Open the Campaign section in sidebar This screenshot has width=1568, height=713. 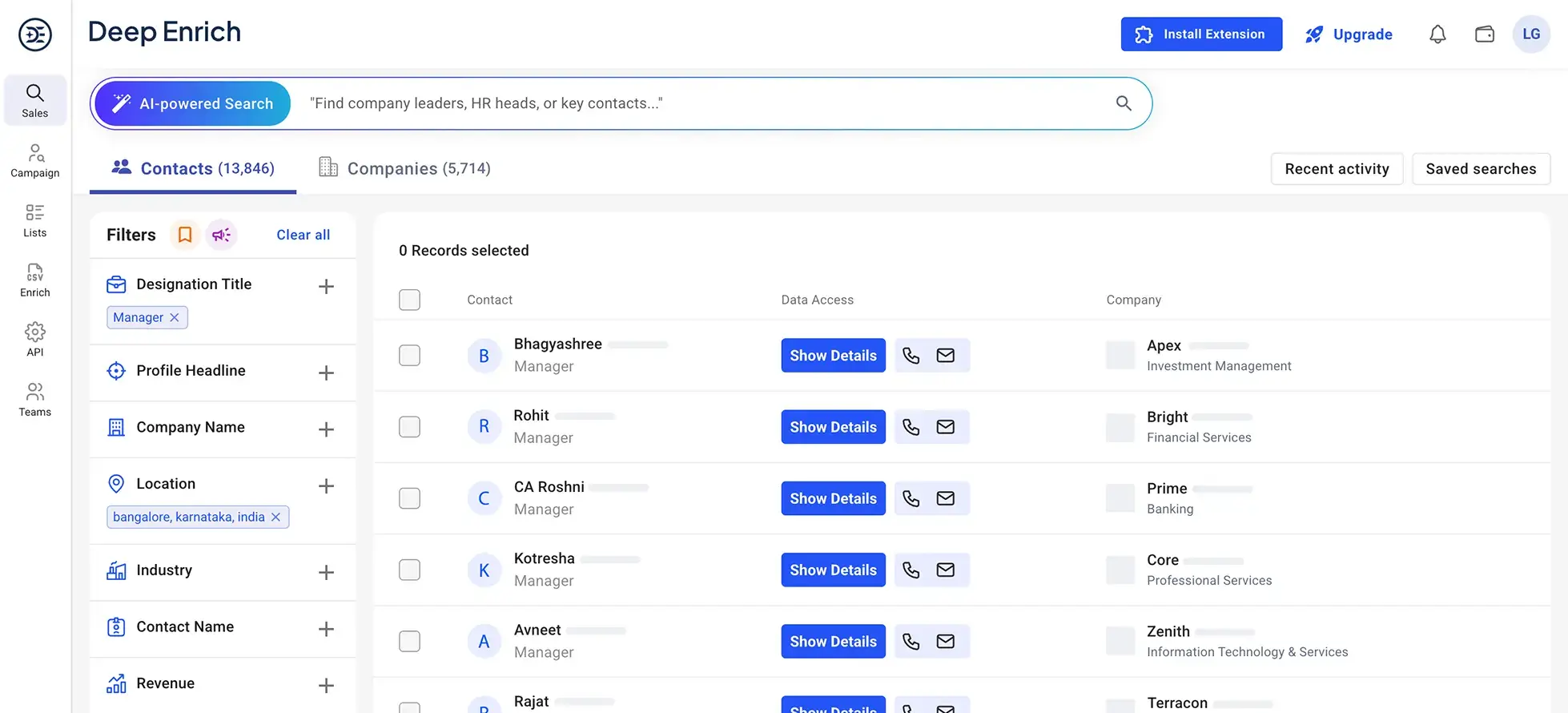pyautogui.click(x=35, y=160)
